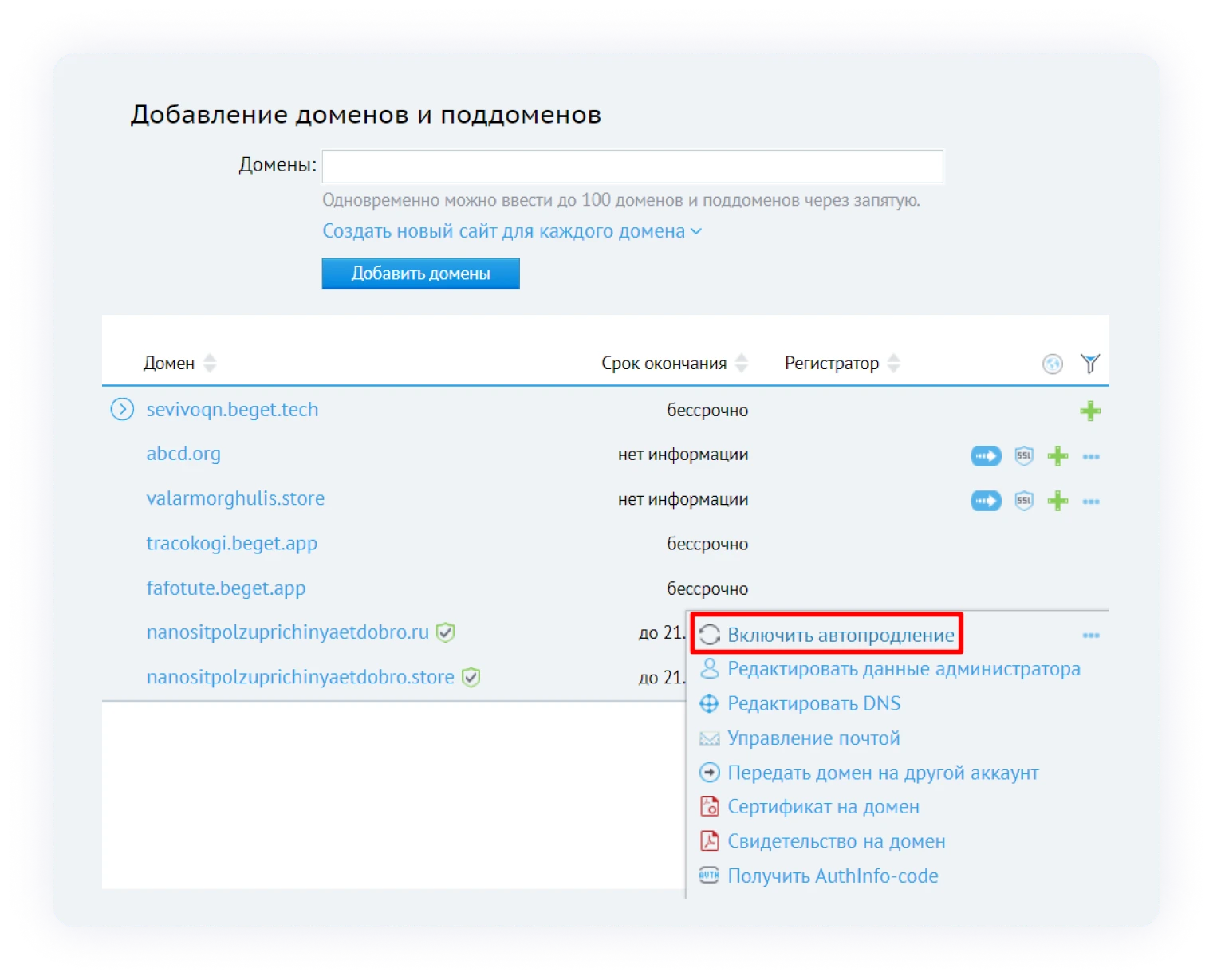
Task: Open the three-dots menu for valarmorghulis.store
Action: (x=1090, y=502)
